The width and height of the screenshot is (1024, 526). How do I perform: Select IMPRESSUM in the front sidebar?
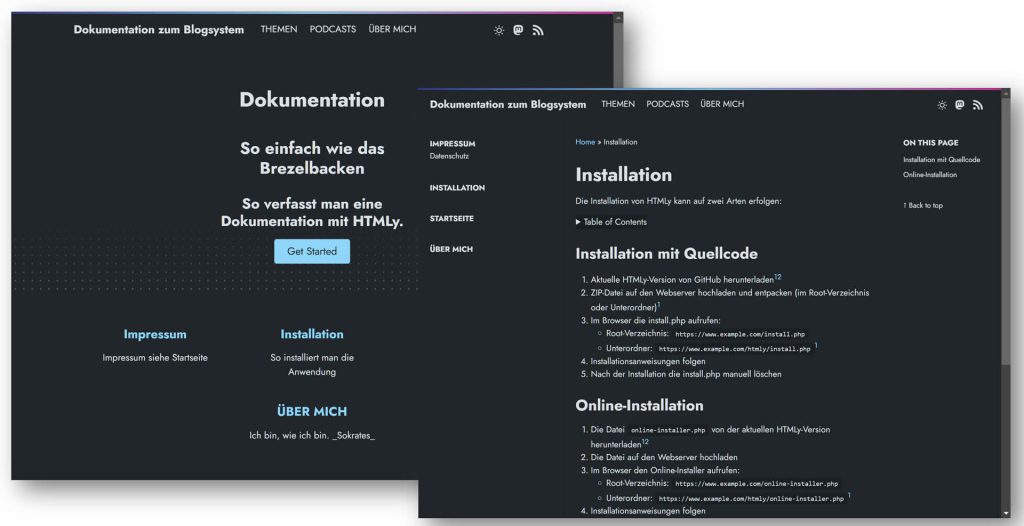coord(453,144)
